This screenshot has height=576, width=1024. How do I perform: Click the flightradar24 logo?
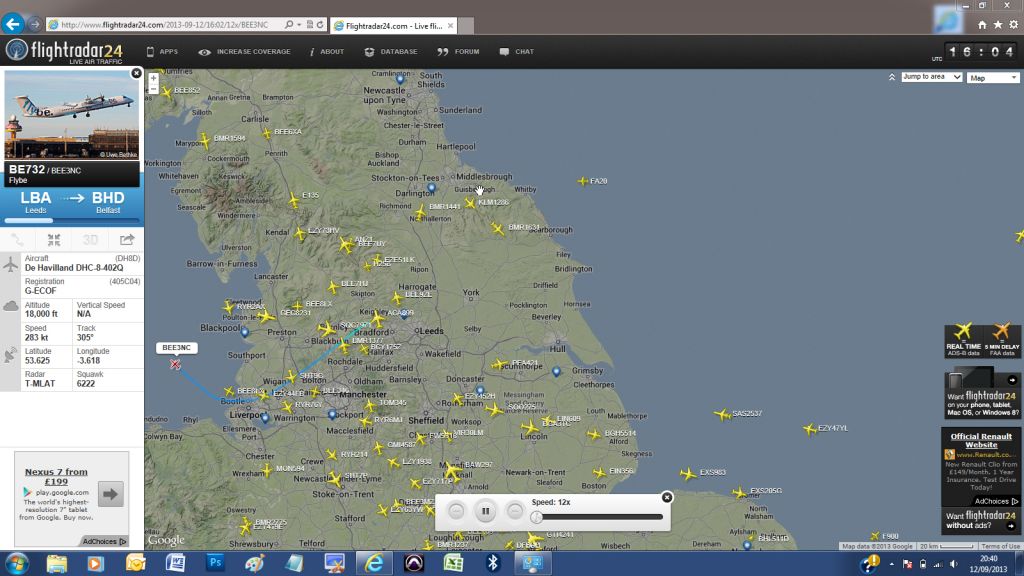(x=64, y=51)
